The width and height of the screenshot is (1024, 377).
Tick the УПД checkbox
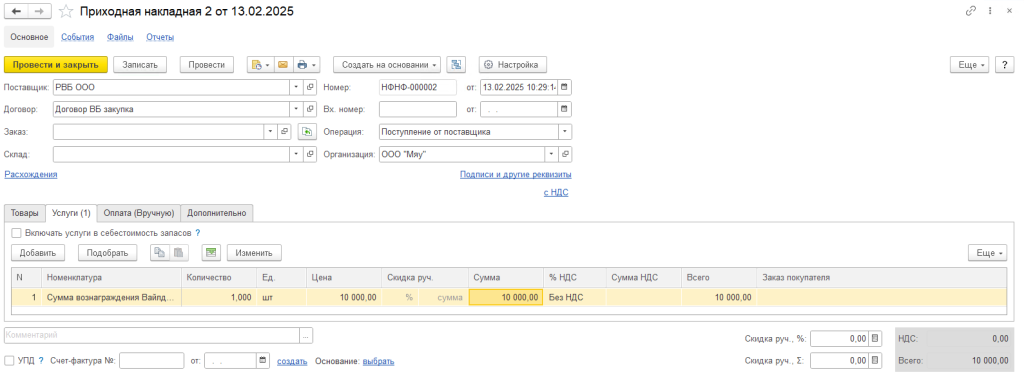coord(9,361)
